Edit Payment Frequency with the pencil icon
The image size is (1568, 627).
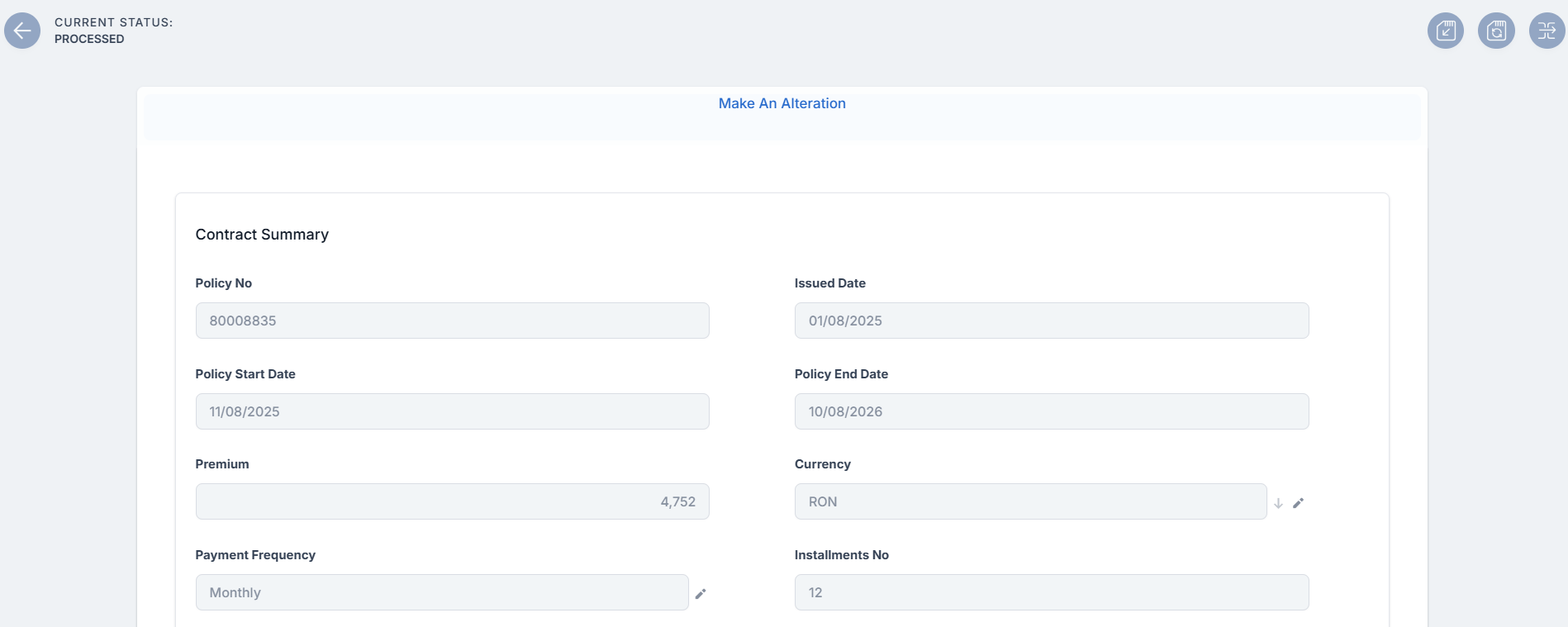click(701, 594)
